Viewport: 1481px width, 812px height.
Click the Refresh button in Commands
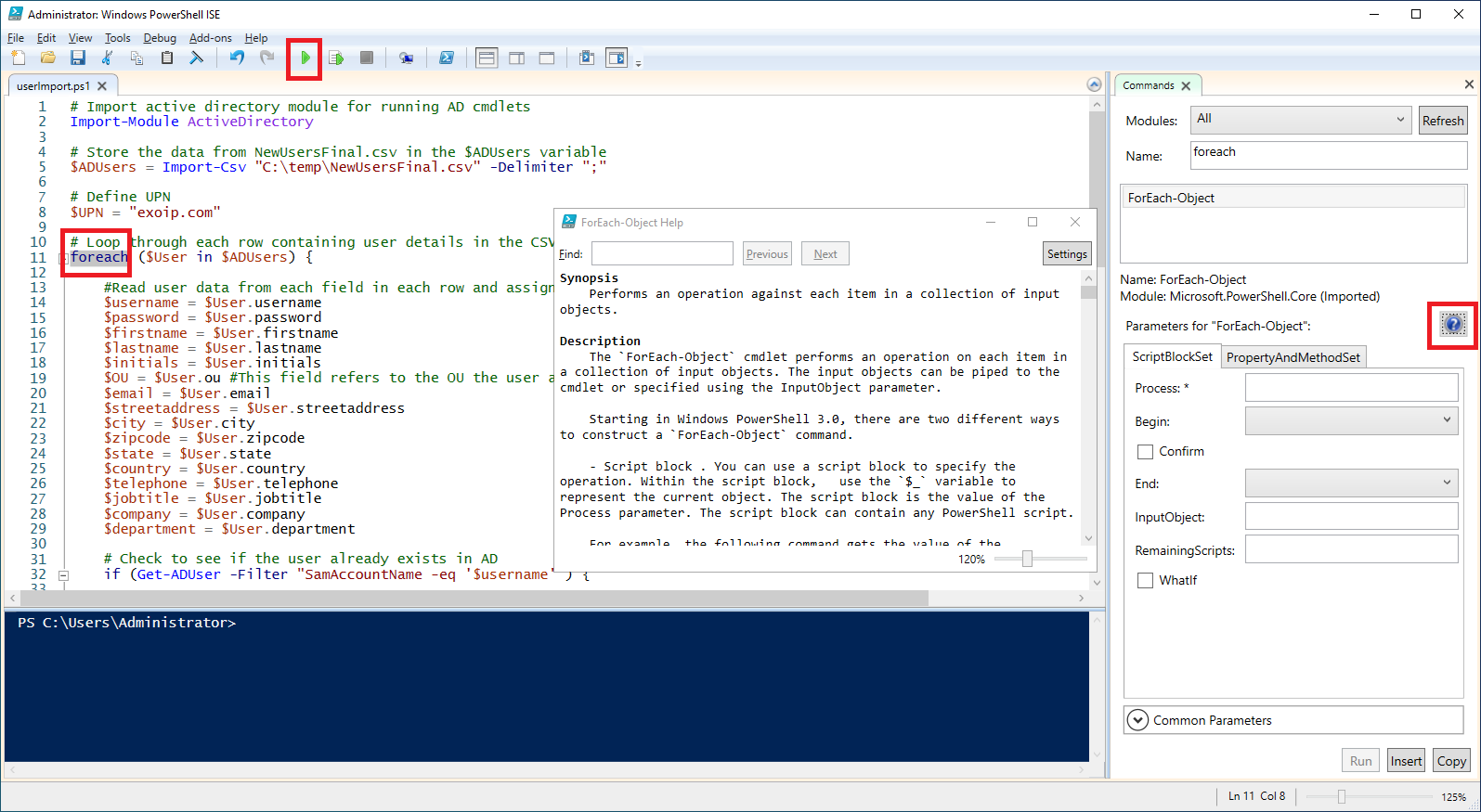point(1442,121)
